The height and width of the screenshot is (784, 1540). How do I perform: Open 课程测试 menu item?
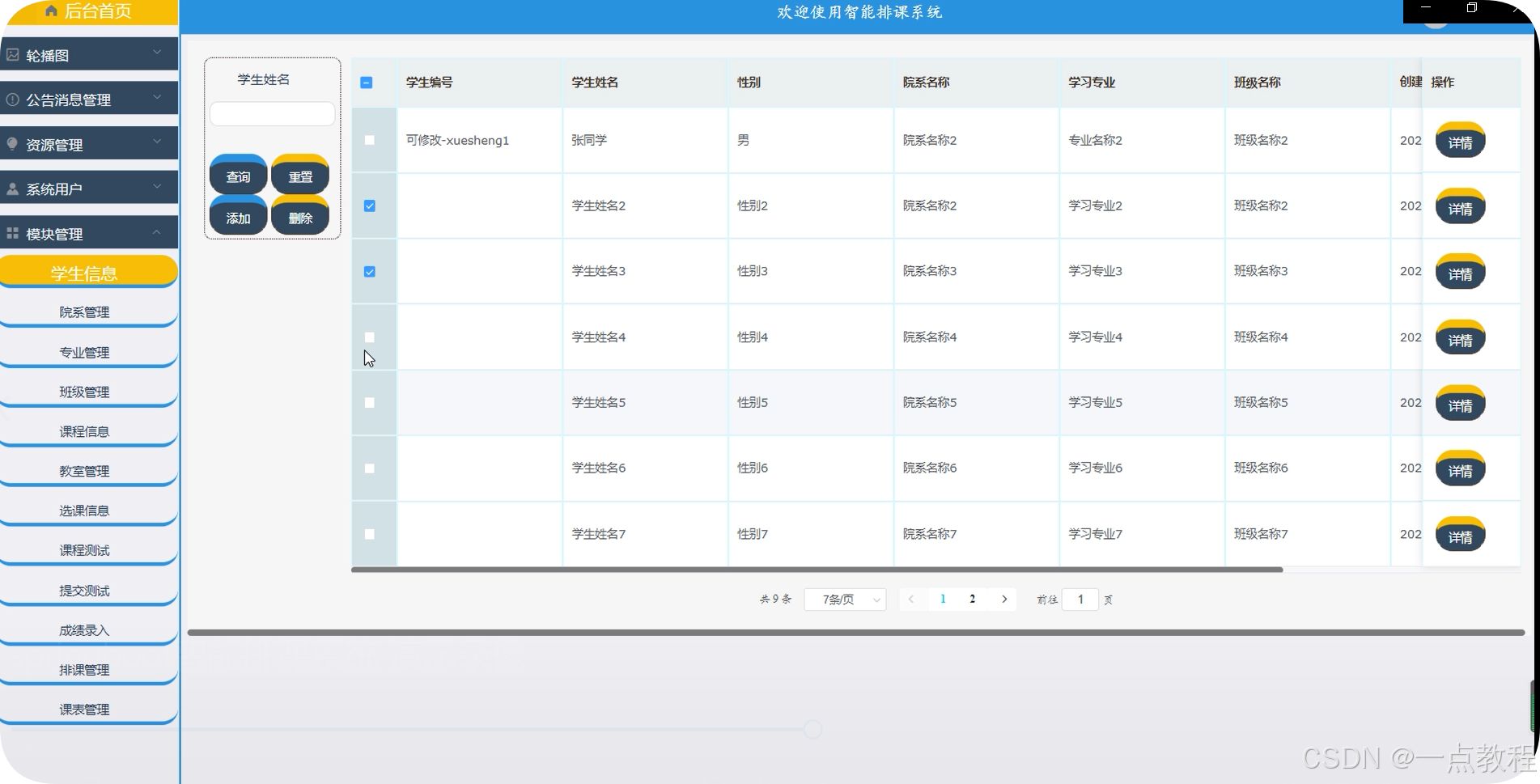click(x=89, y=551)
